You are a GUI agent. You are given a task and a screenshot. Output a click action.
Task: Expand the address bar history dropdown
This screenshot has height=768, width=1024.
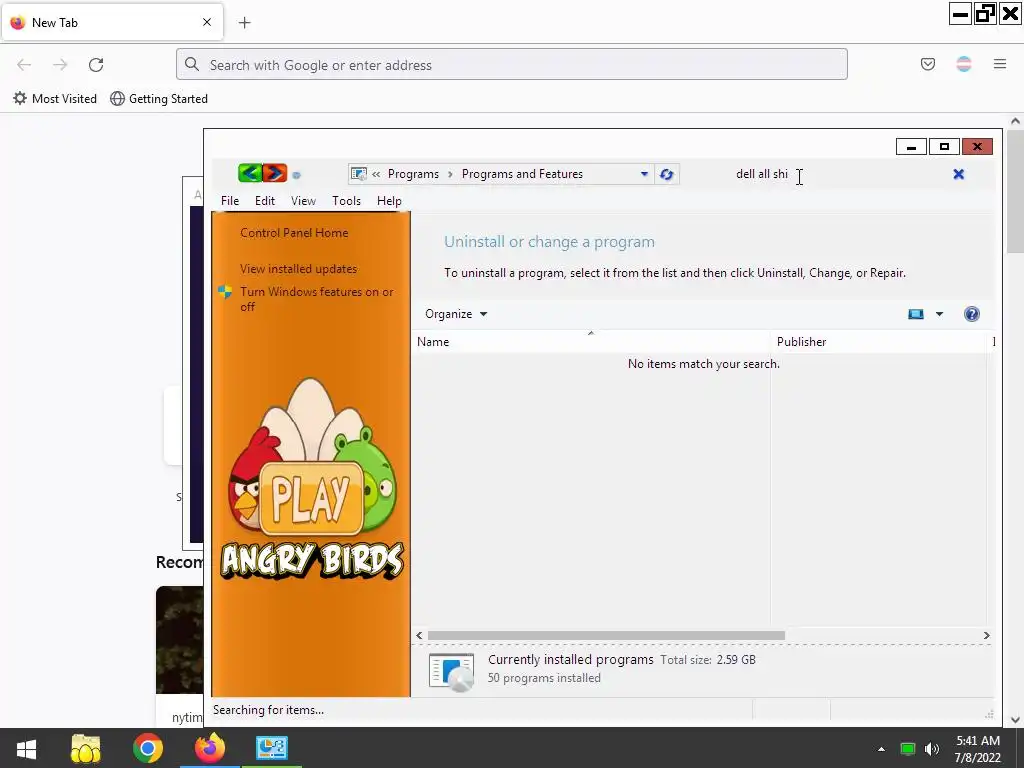[644, 174]
